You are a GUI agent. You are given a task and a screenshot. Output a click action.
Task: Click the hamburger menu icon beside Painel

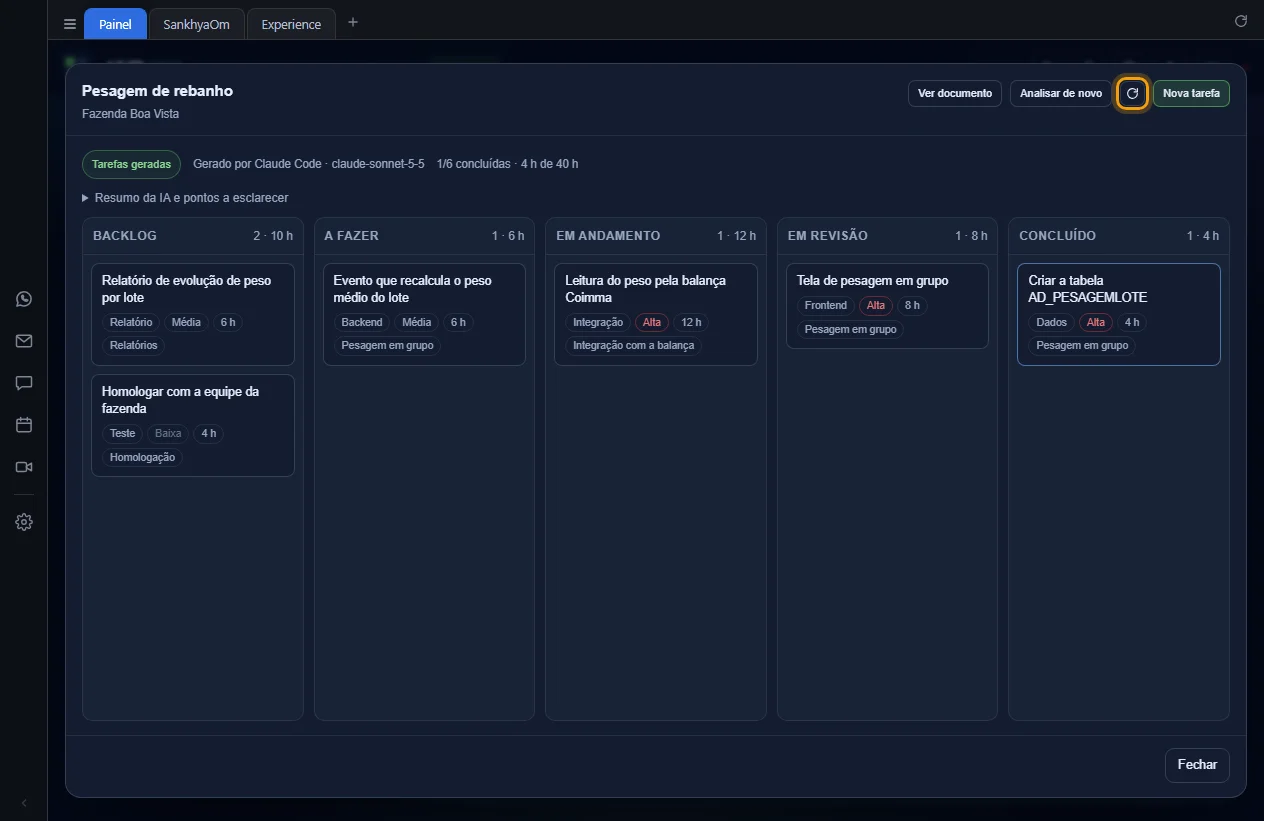click(70, 24)
